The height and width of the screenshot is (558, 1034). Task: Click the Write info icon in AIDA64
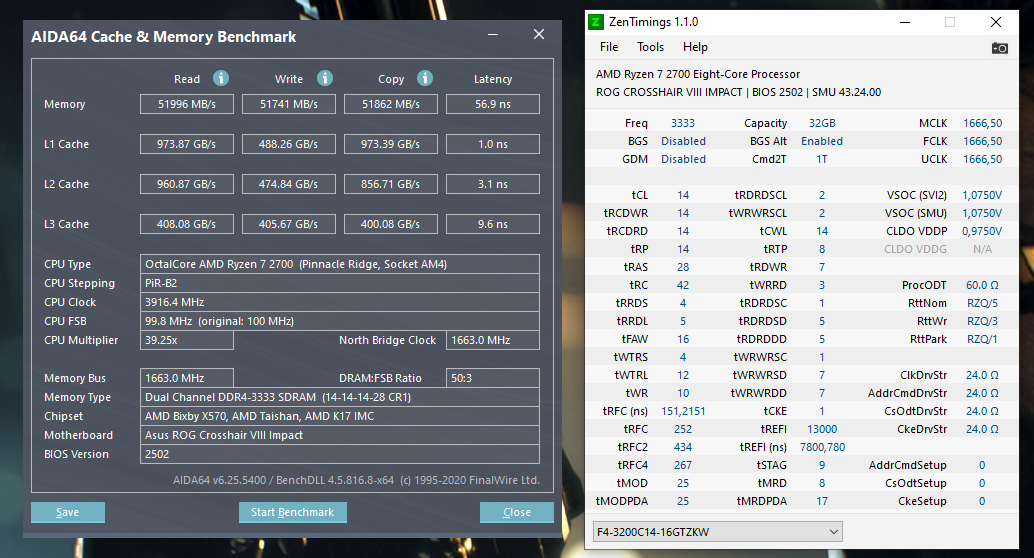tap(325, 78)
